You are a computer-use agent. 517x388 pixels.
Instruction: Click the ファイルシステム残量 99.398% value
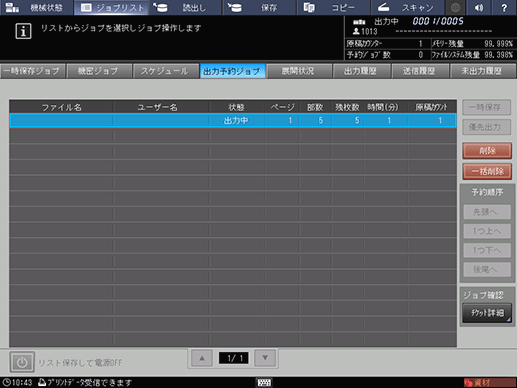click(x=498, y=55)
